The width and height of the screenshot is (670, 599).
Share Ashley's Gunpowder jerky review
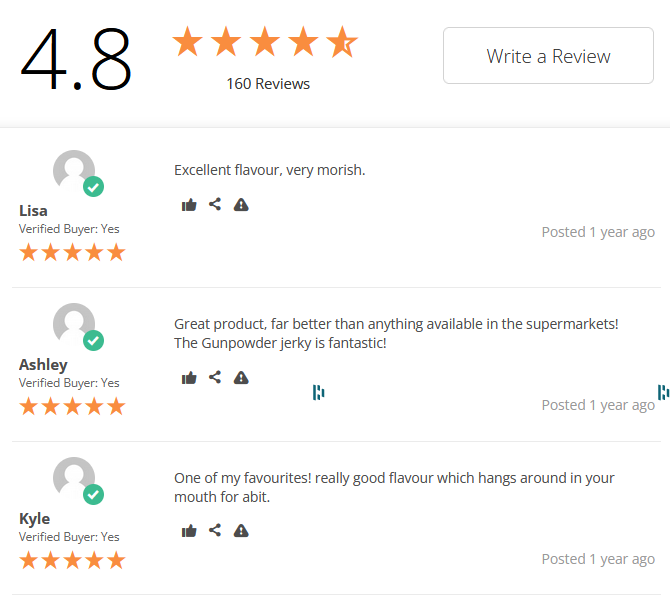(215, 377)
